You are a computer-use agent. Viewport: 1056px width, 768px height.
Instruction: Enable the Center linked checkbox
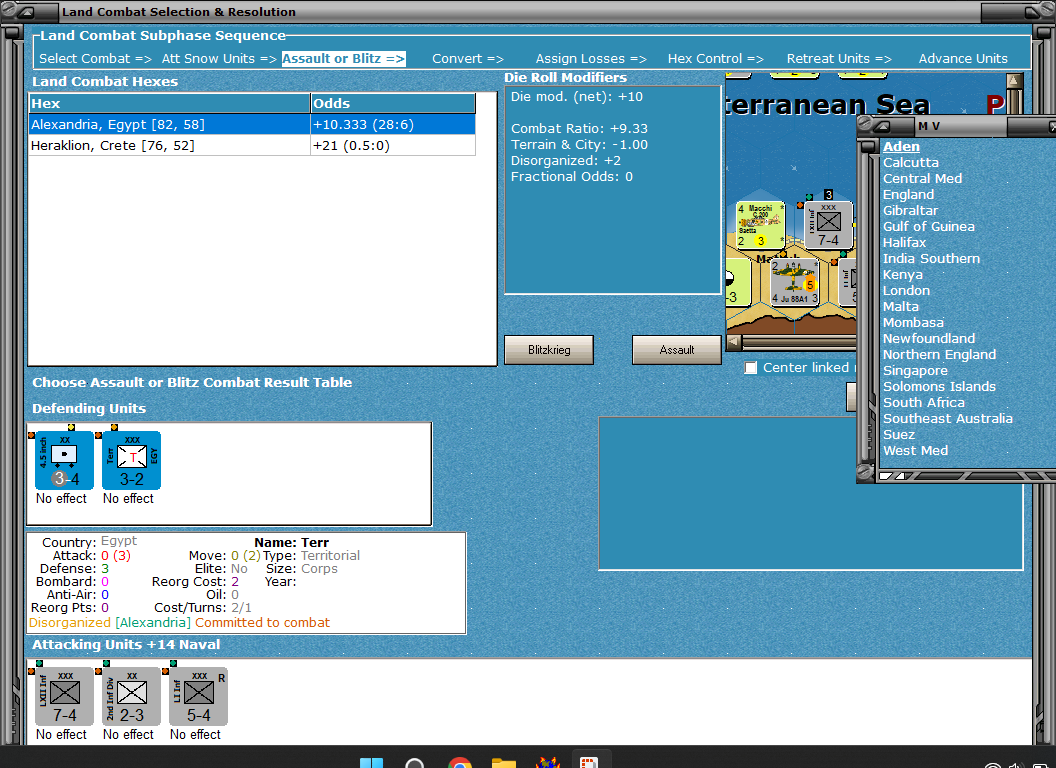pos(750,368)
